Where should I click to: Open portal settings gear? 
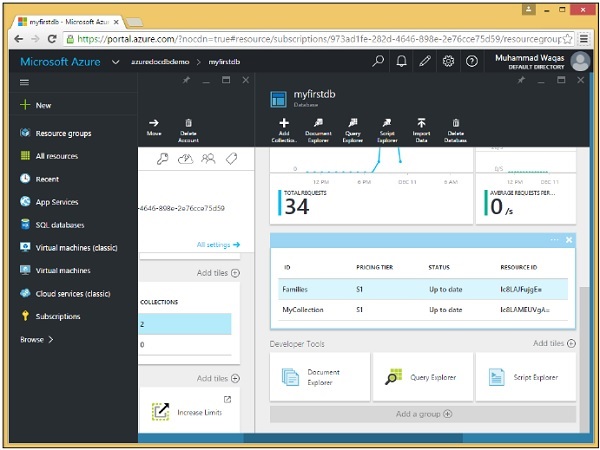click(448, 61)
